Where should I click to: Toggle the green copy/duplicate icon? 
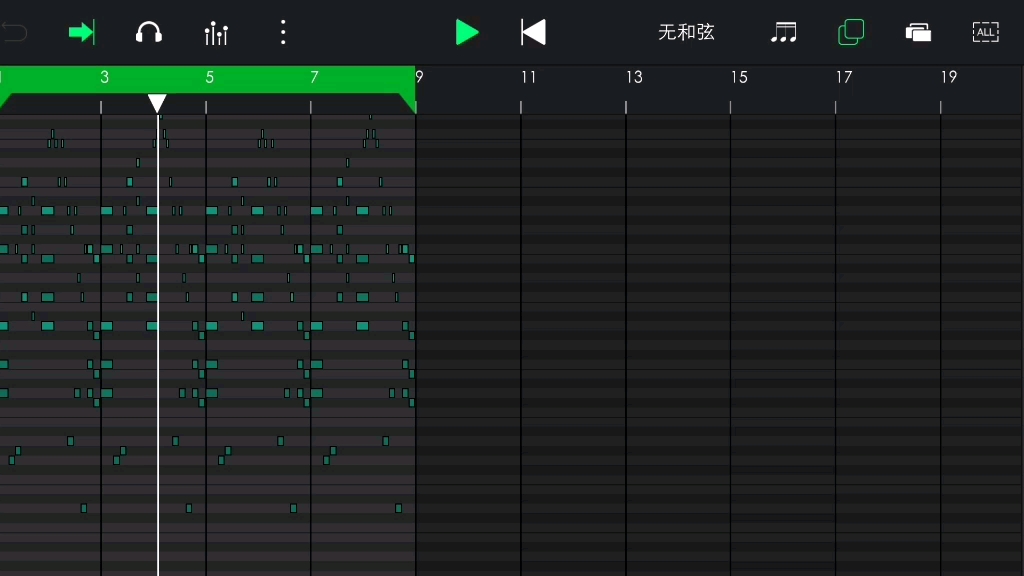click(851, 32)
